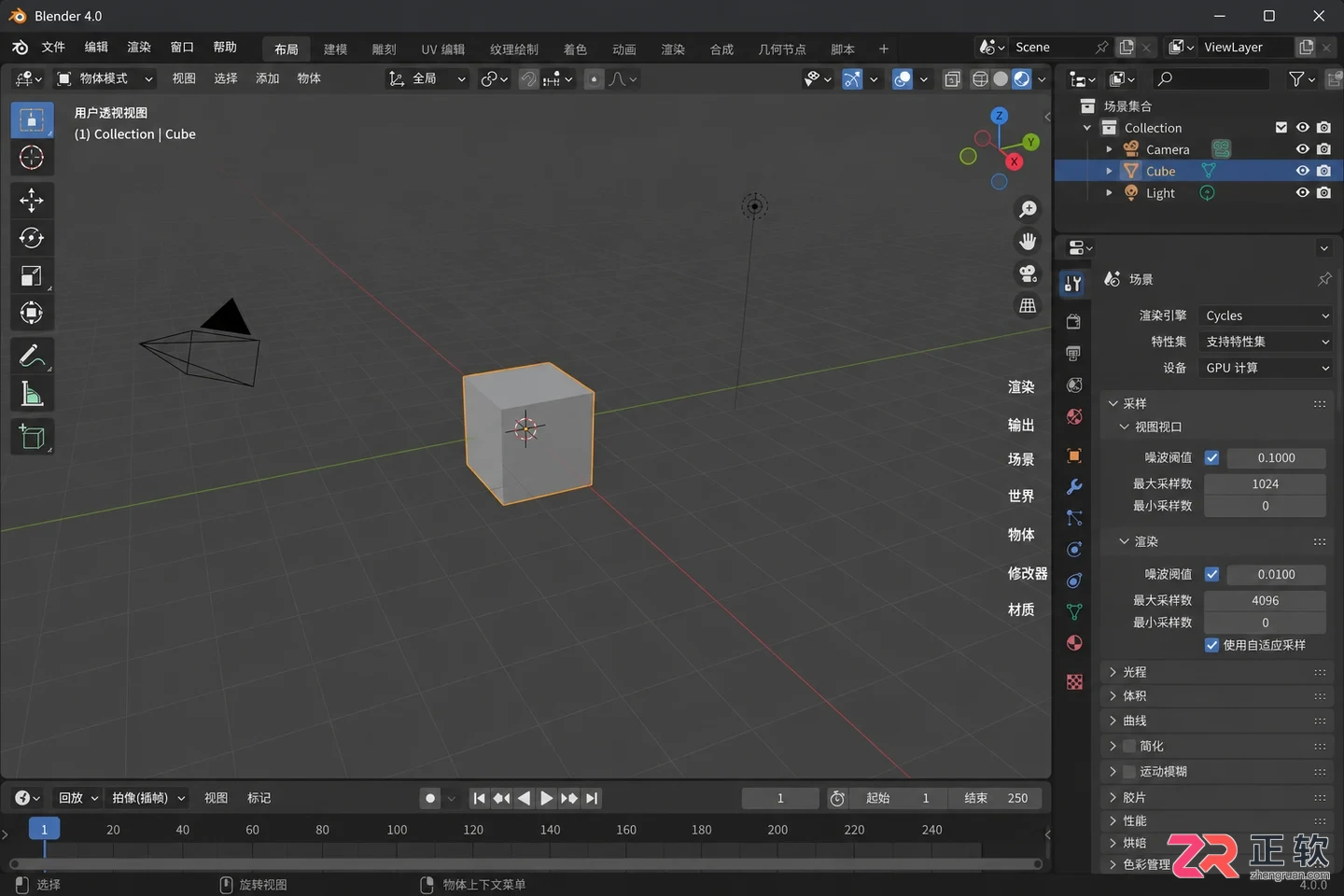Choose the Transform tool
1344x896 pixels.
[x=32, y=313]
